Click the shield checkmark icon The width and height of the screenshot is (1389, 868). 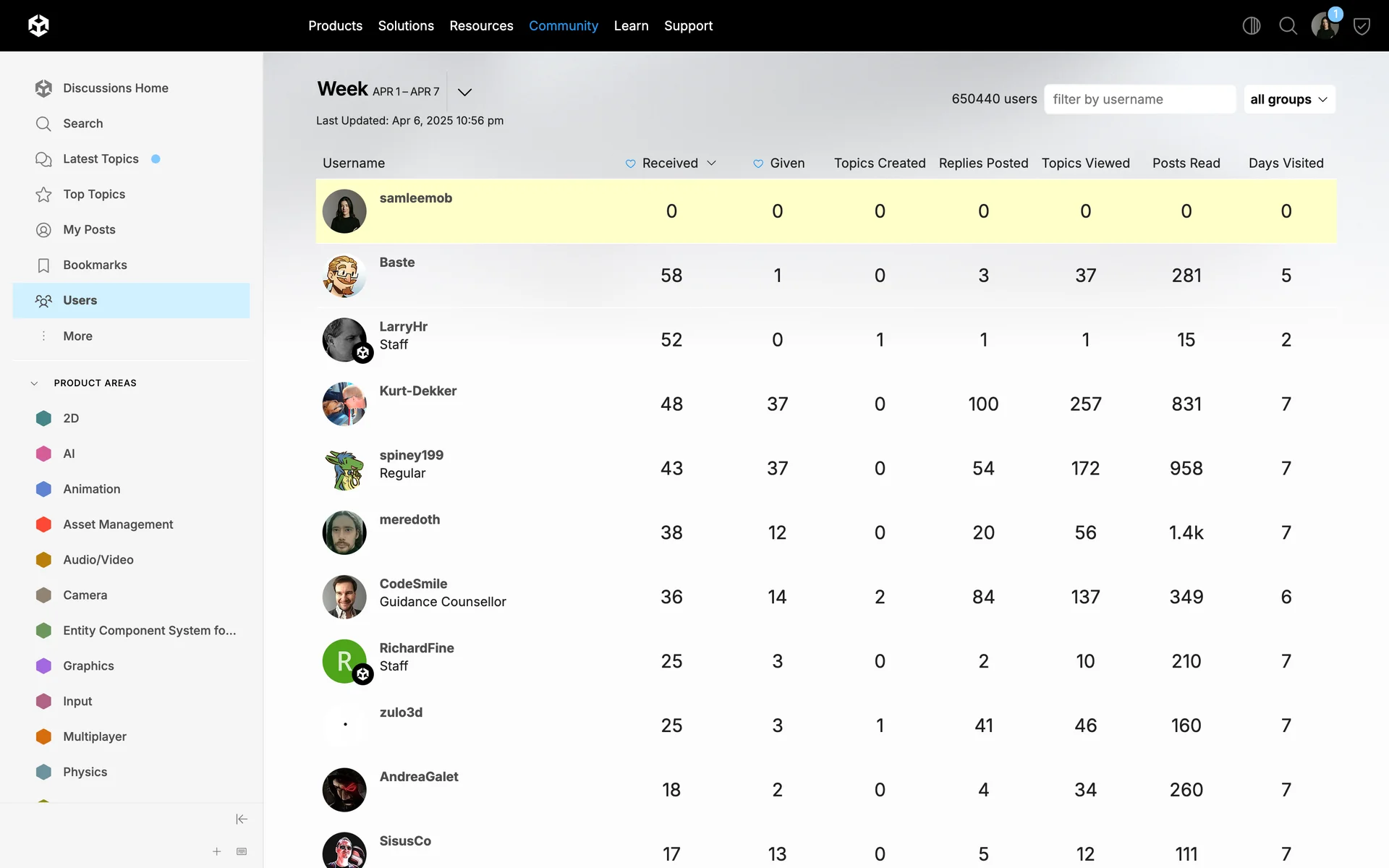pos(1362,27)
